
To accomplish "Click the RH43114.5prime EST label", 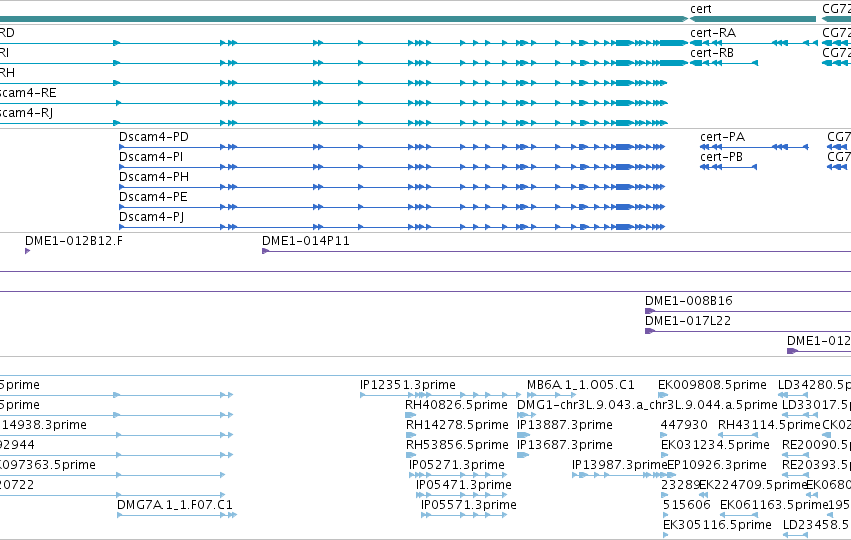I will pyautogui.click(x=769, y=425).
